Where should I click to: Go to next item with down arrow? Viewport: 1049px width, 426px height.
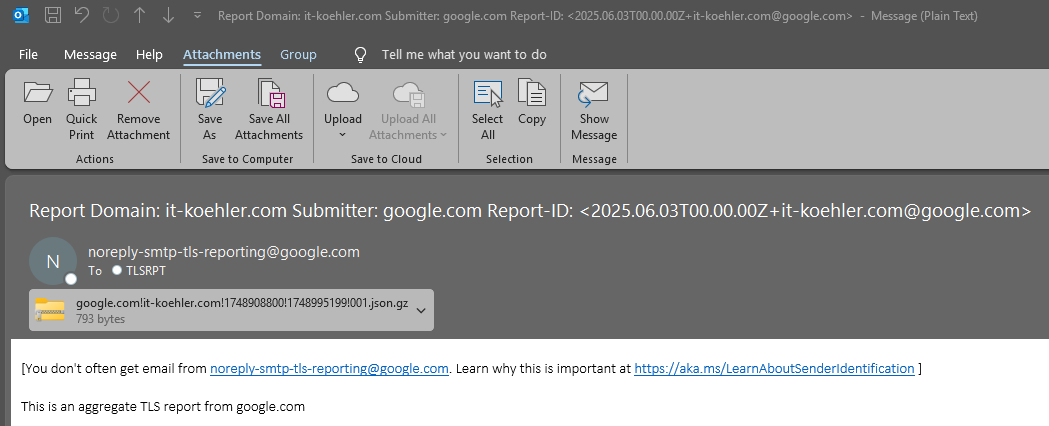pos(168,15)
